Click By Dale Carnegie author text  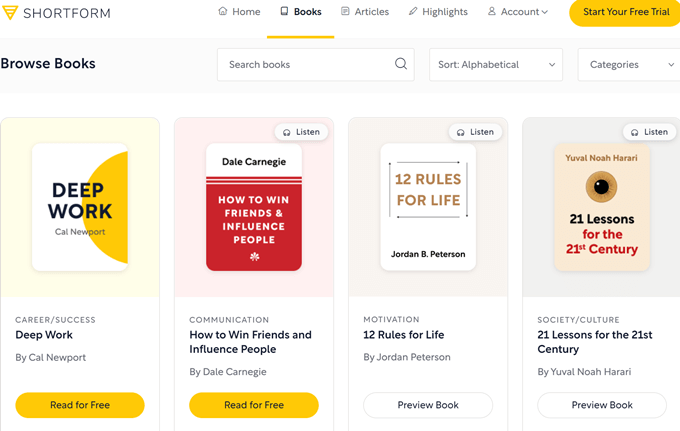click(228, 372)
